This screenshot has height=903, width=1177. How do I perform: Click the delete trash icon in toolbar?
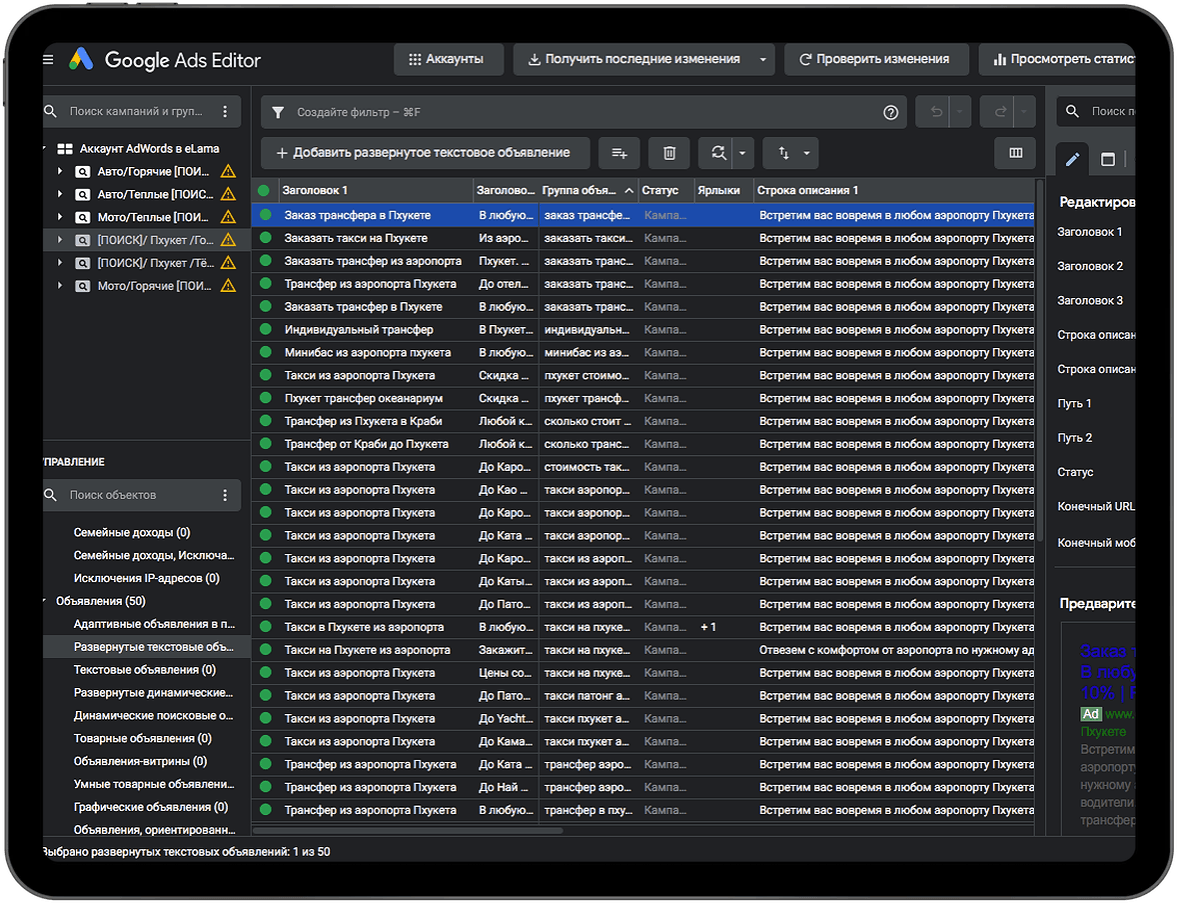click(669, 153)
